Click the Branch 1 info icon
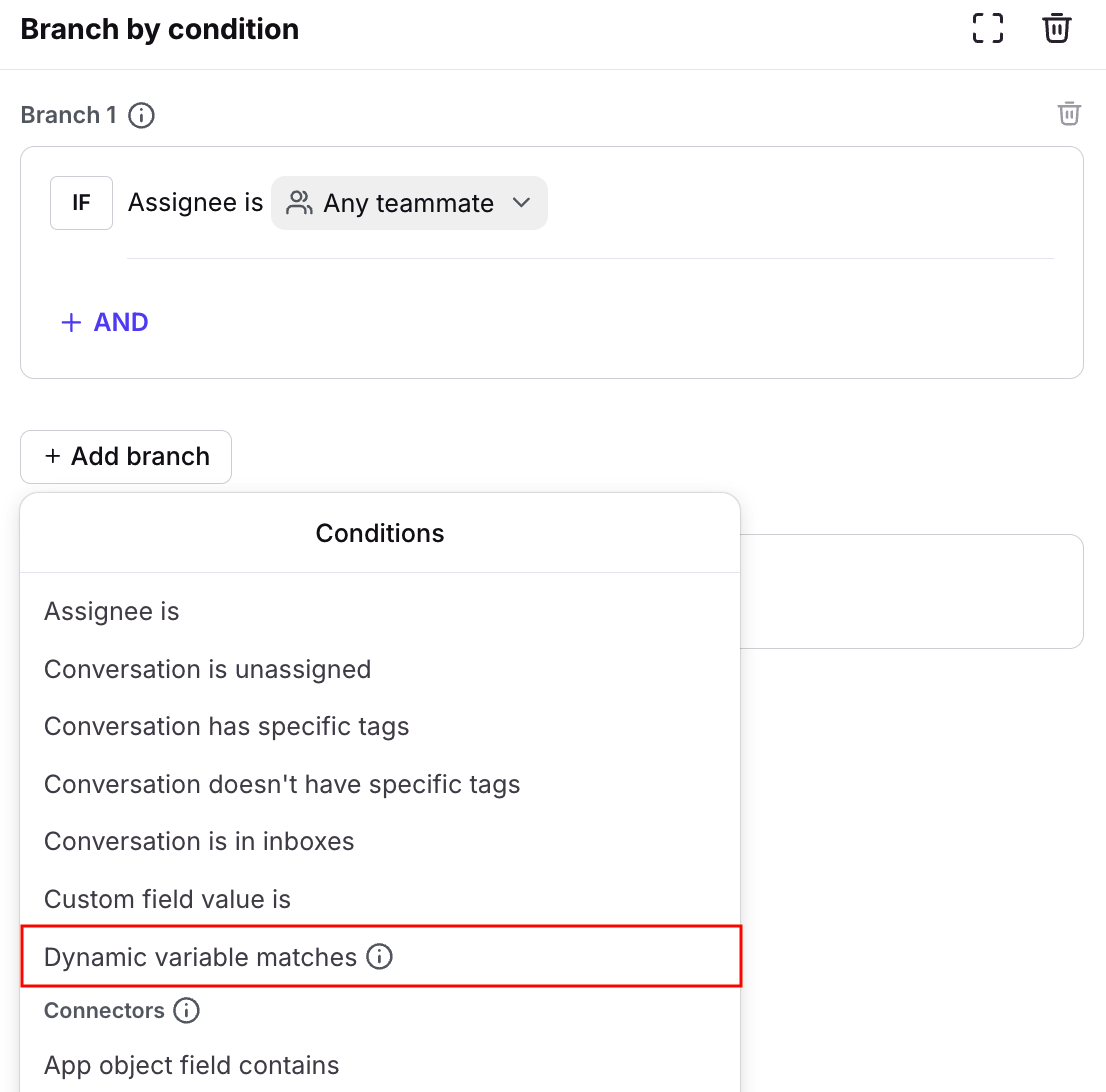The width and height of the screenshot is (1106, 1092). 142,116
